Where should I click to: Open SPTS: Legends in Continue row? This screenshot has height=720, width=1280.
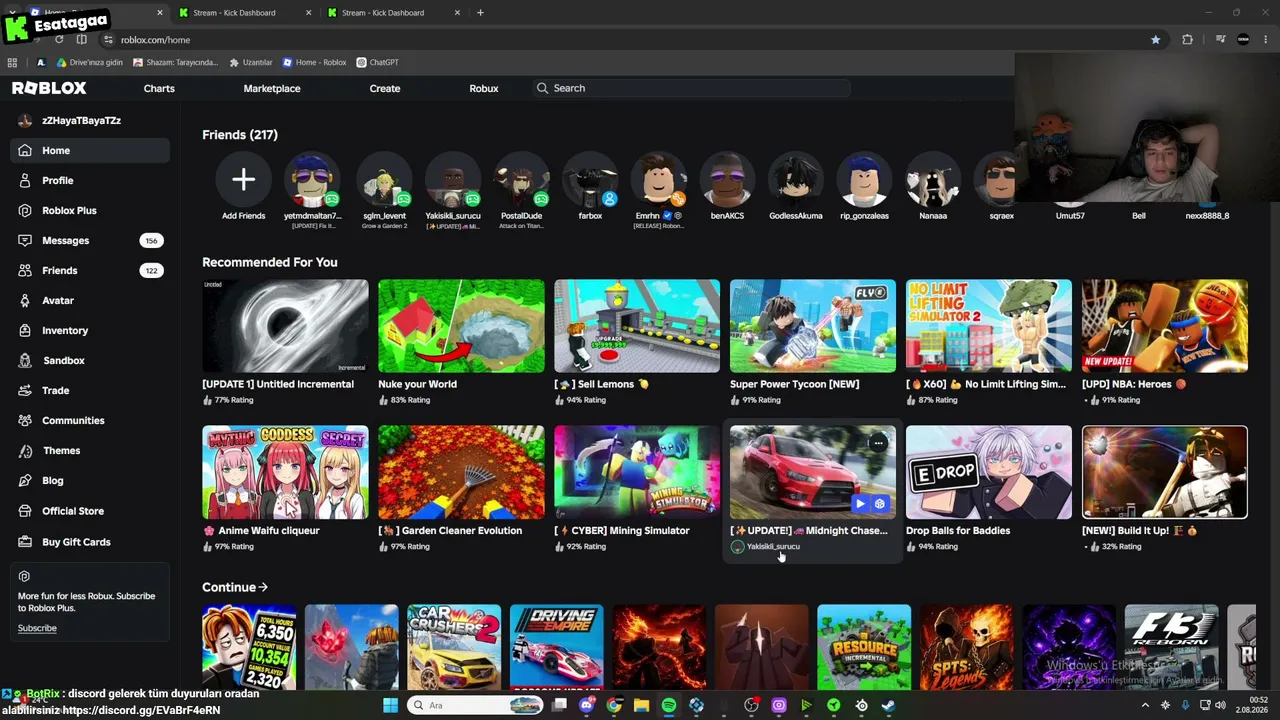click(966, 648)
